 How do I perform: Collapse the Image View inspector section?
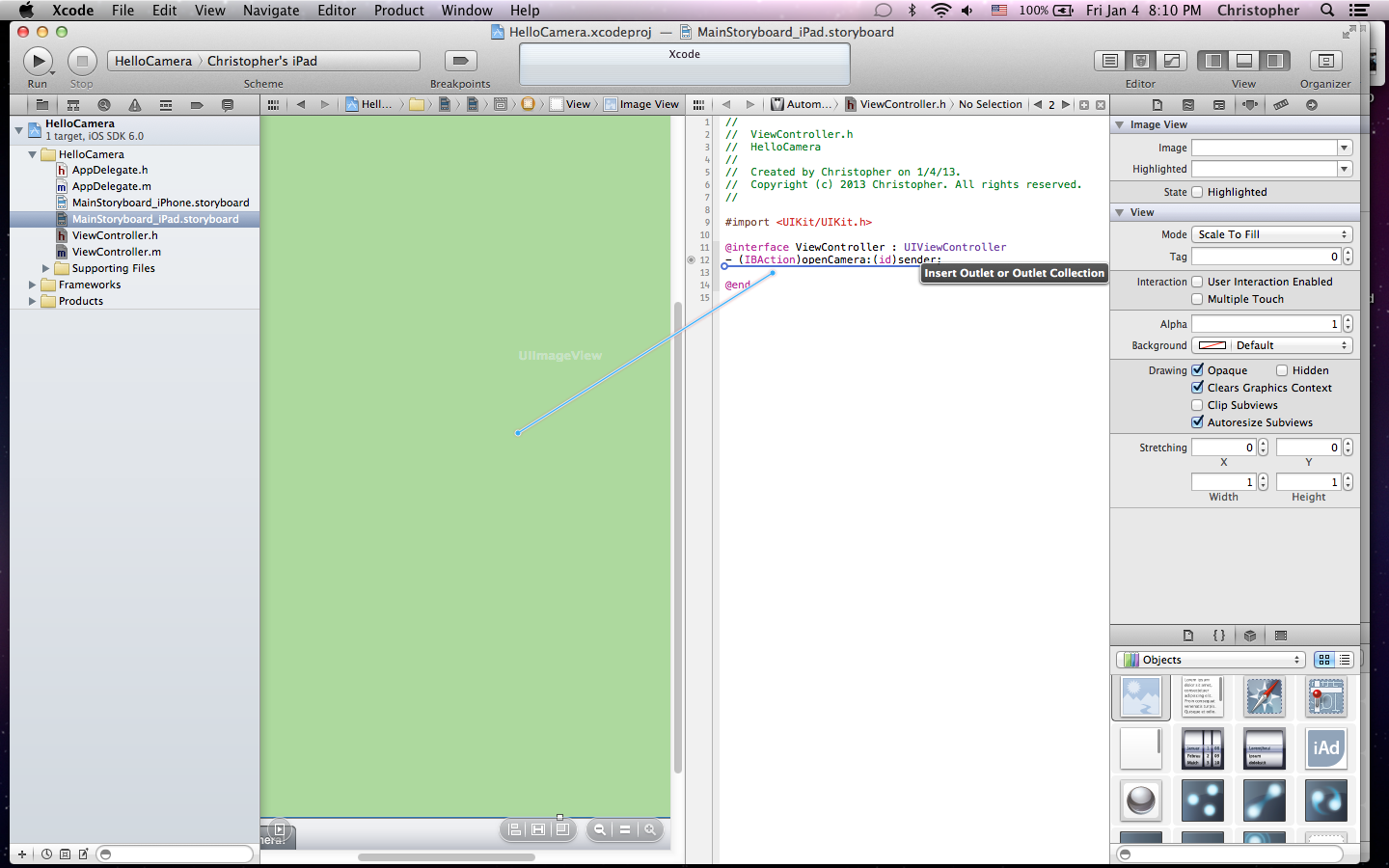click(1120, 124)
